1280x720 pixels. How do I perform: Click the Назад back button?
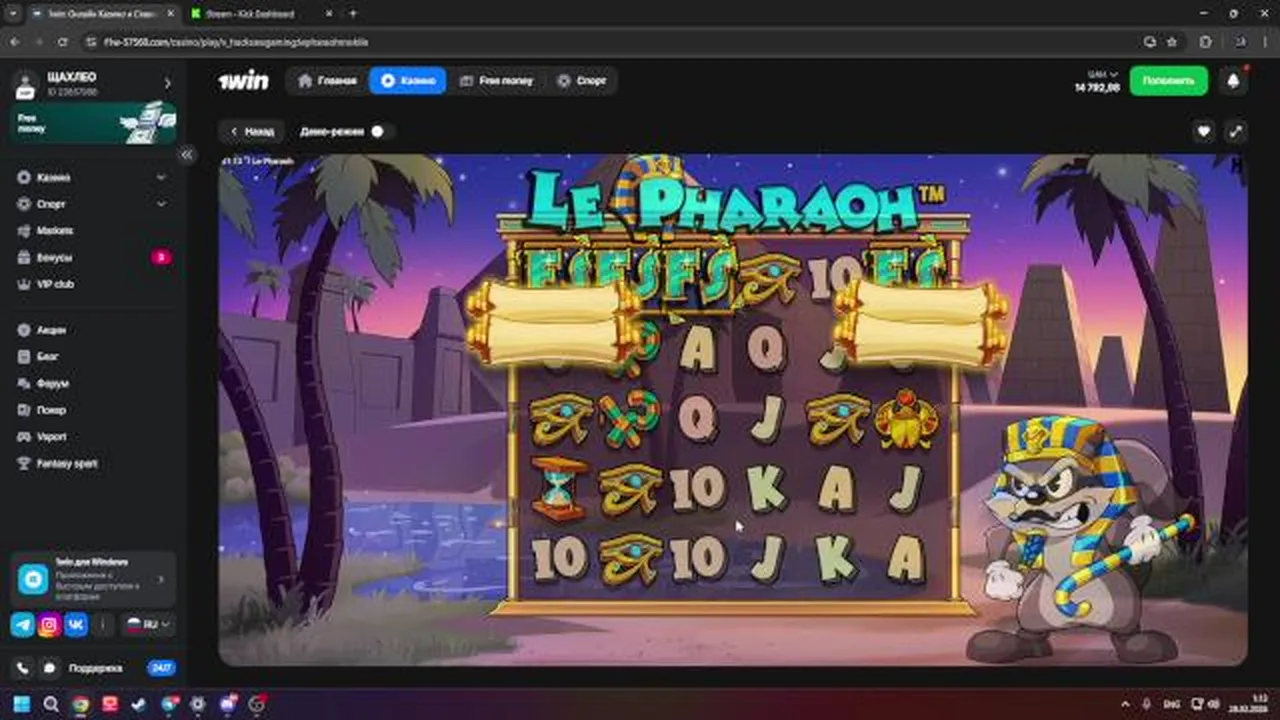[x=251, y=131]
